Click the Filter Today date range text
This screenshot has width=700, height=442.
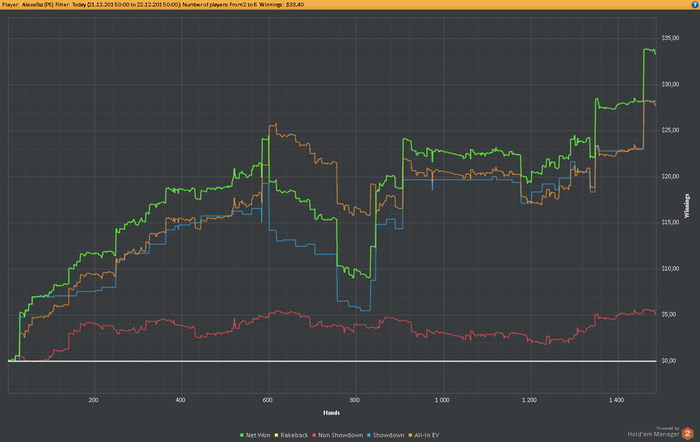pos(118,4)
